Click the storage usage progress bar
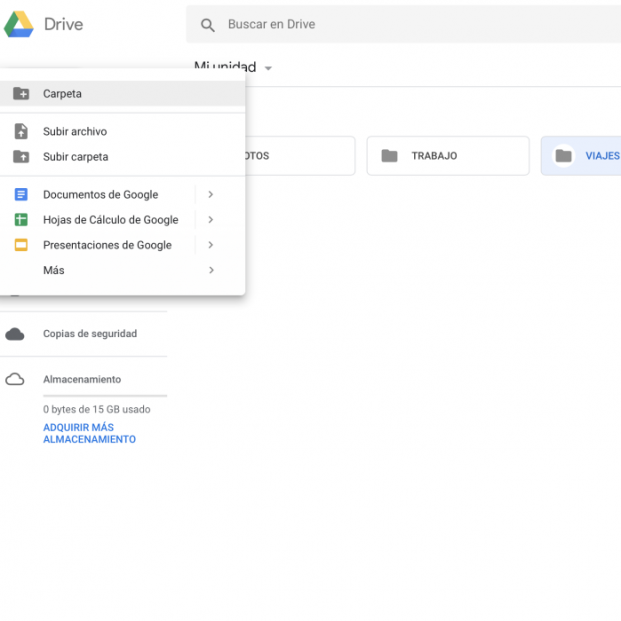The image size is (621, 621). tap(104, 396)
